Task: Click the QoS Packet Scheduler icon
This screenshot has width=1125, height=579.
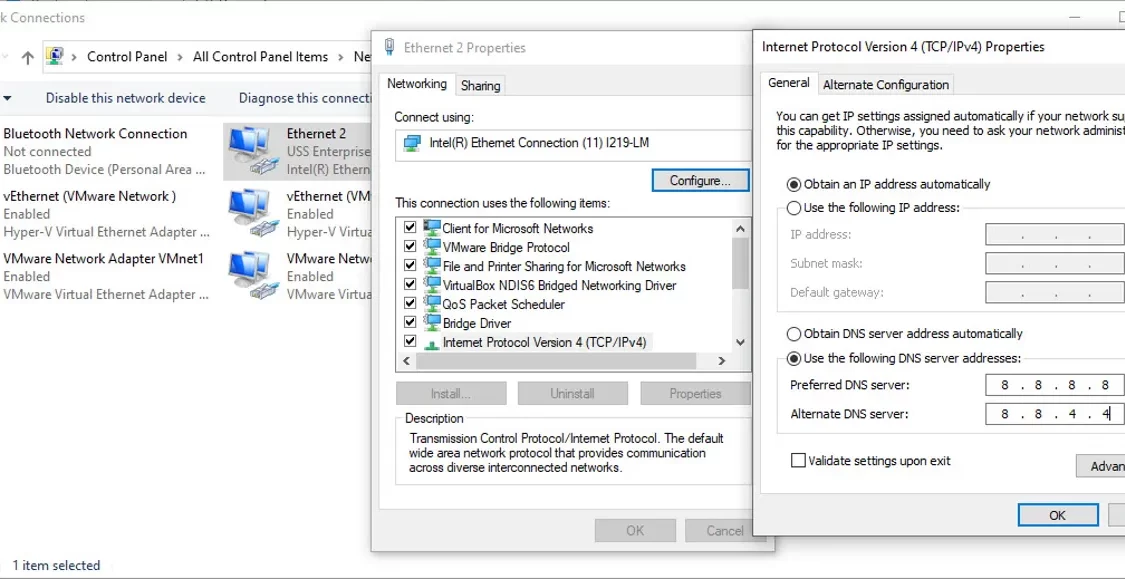Action: click(x=432, y=303)
